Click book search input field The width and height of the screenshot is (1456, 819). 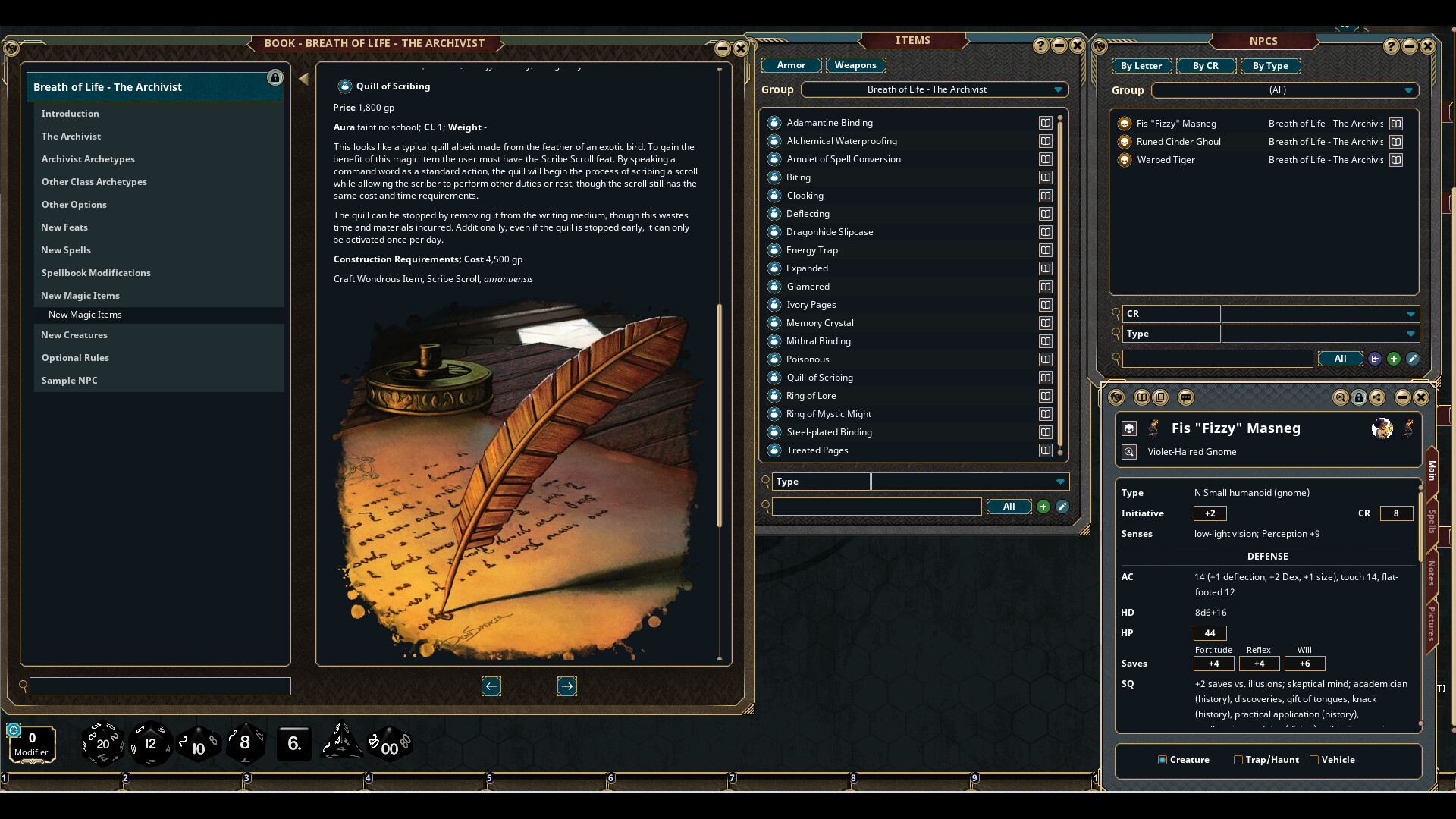(x=160, y=686)
